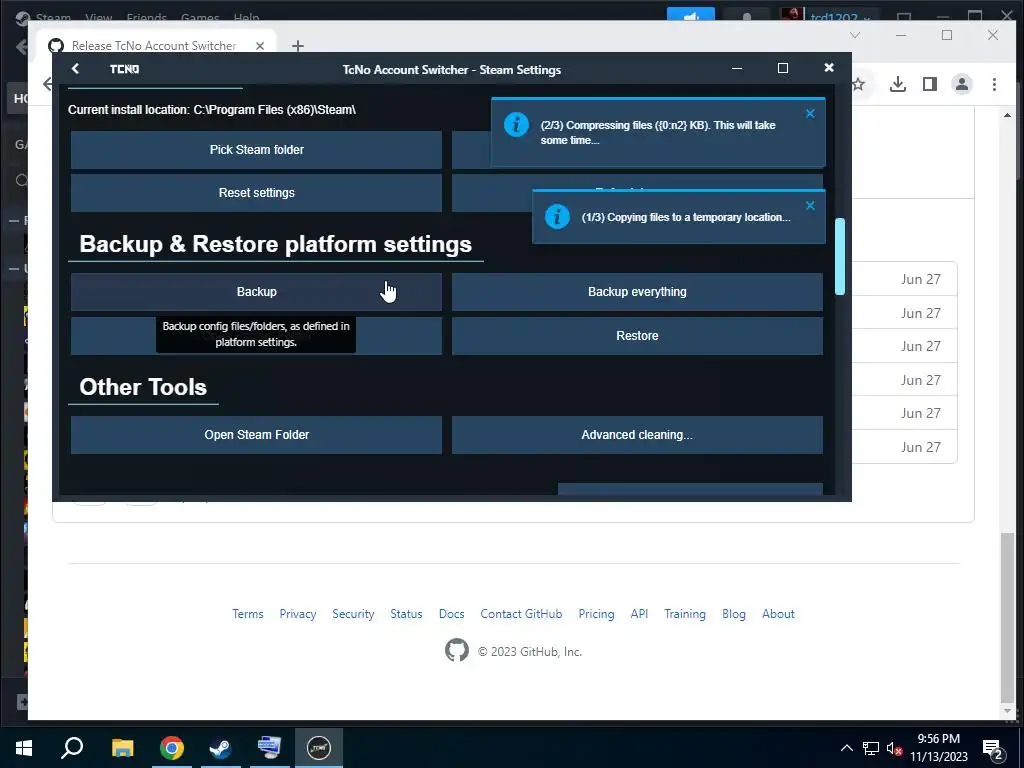
Task: Open GitHub About link
Action: [778, 614]
